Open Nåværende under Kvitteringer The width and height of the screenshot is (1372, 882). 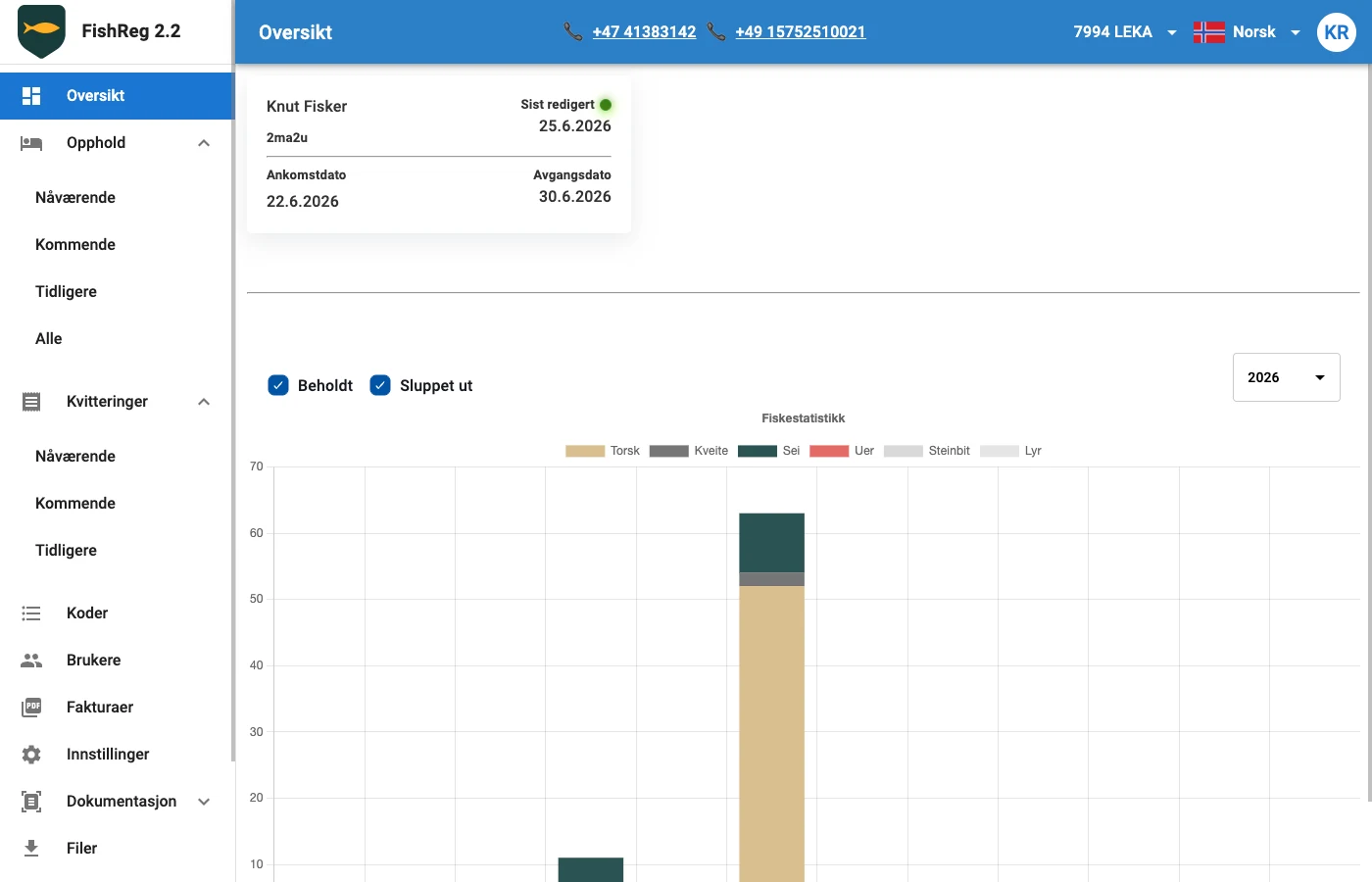tap(118, 457)
